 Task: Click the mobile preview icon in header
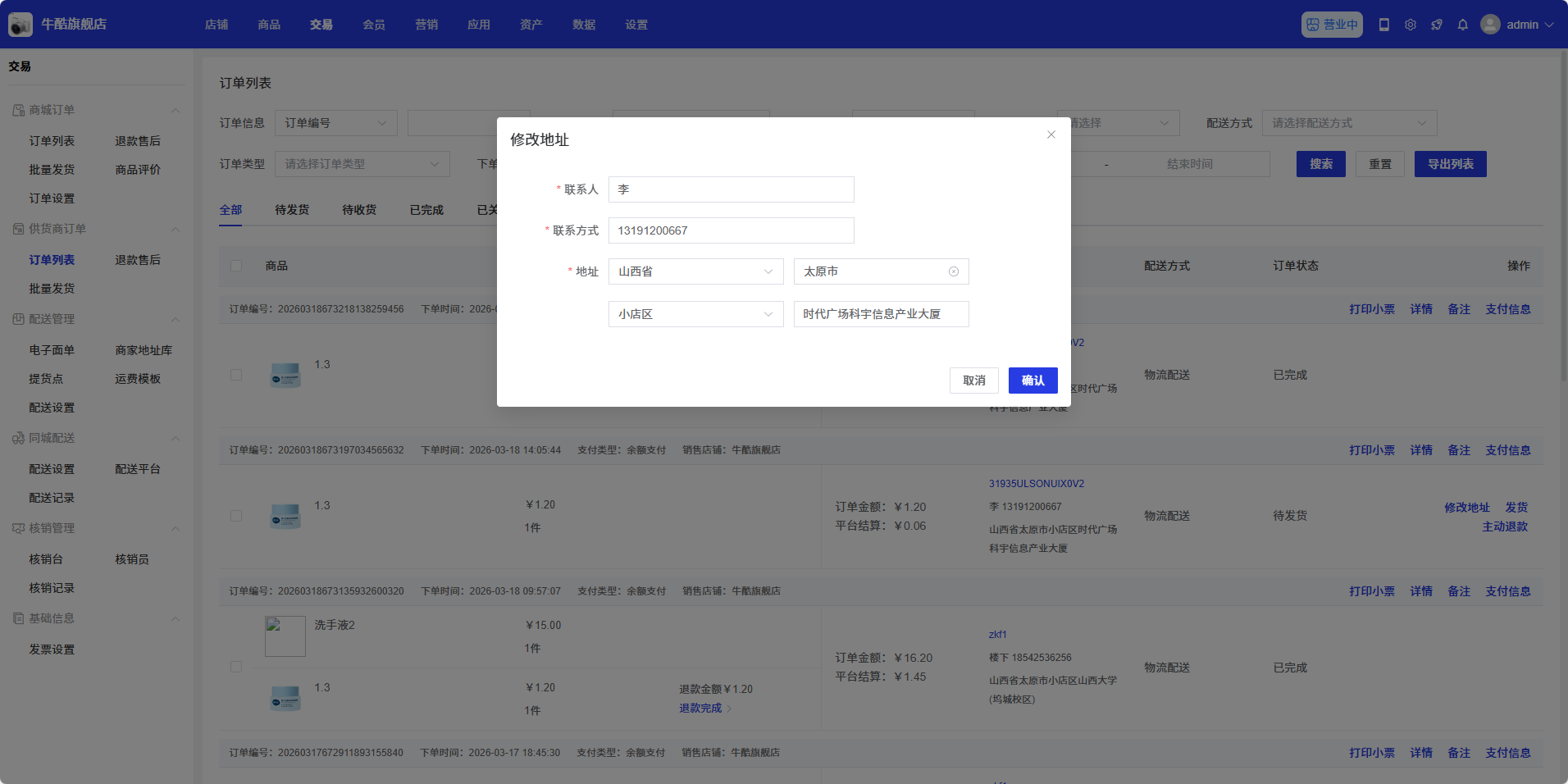(x=1384, y=25)
